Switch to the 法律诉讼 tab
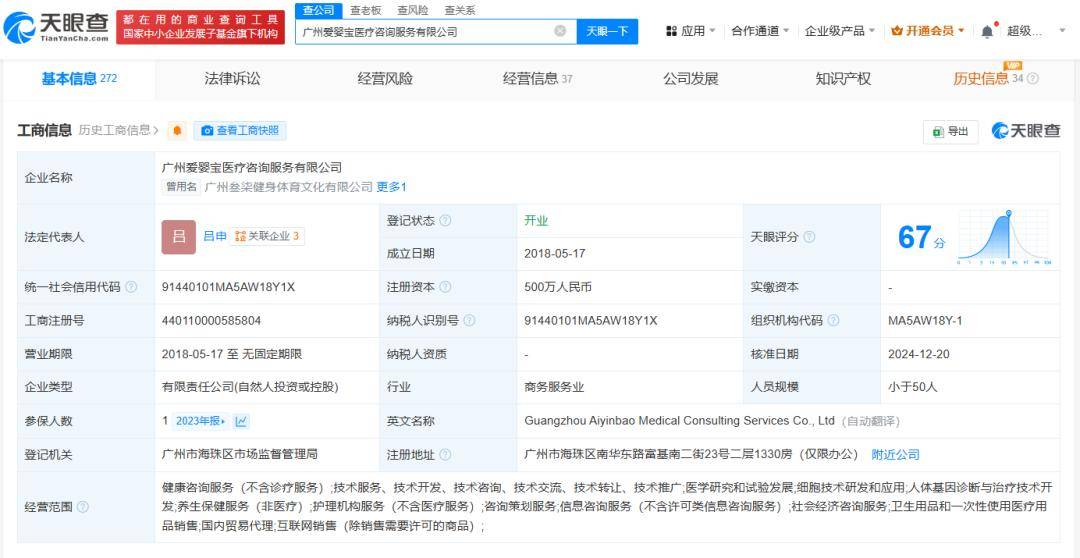Screen dimensions: 1080x558 tap(232, 78)
